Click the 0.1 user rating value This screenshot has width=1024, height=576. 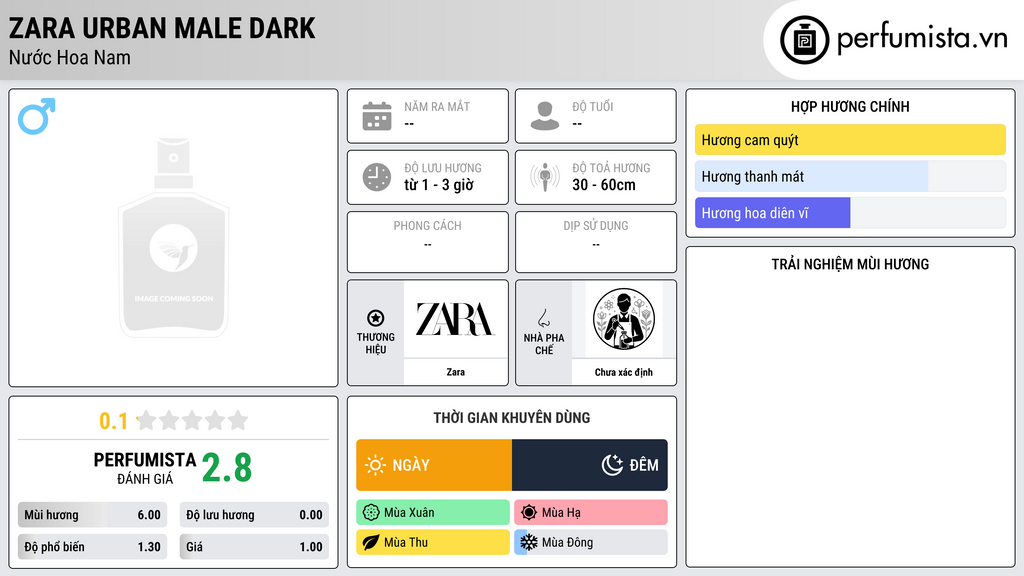point(113,421)
